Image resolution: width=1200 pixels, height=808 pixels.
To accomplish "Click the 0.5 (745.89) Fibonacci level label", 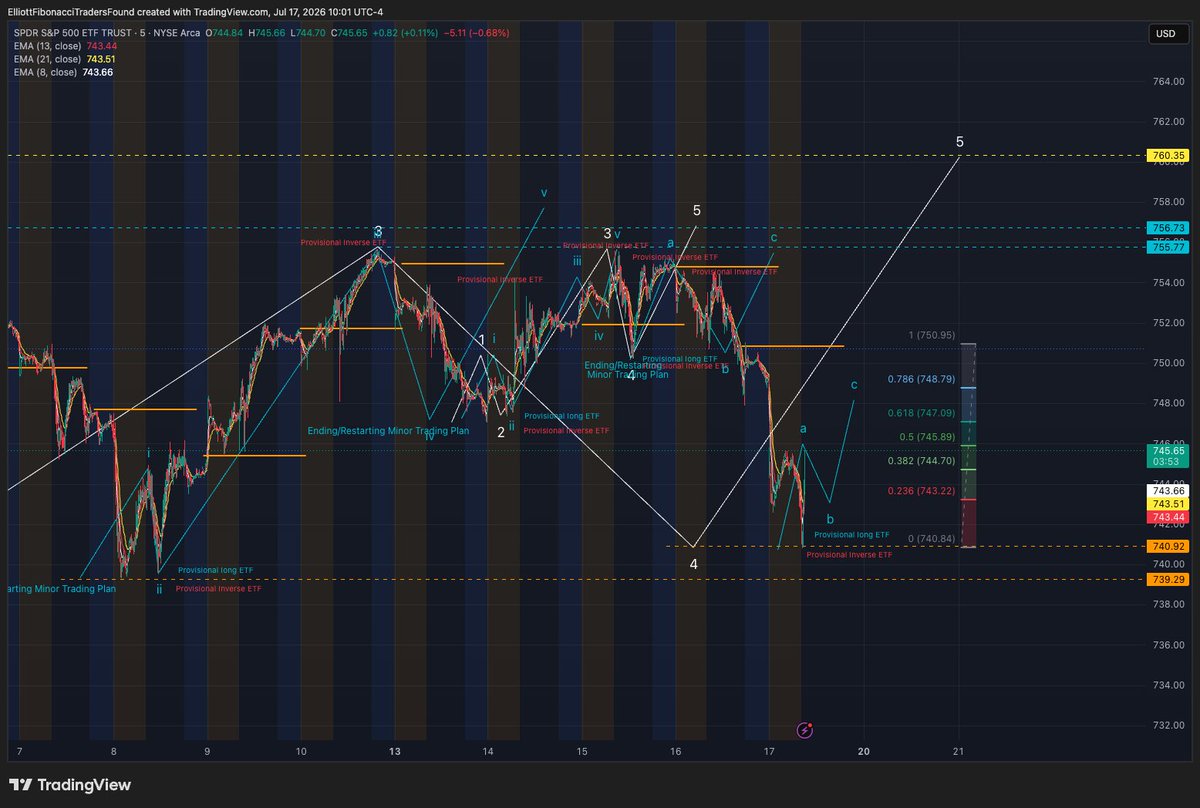I will (x=926, y=437).
